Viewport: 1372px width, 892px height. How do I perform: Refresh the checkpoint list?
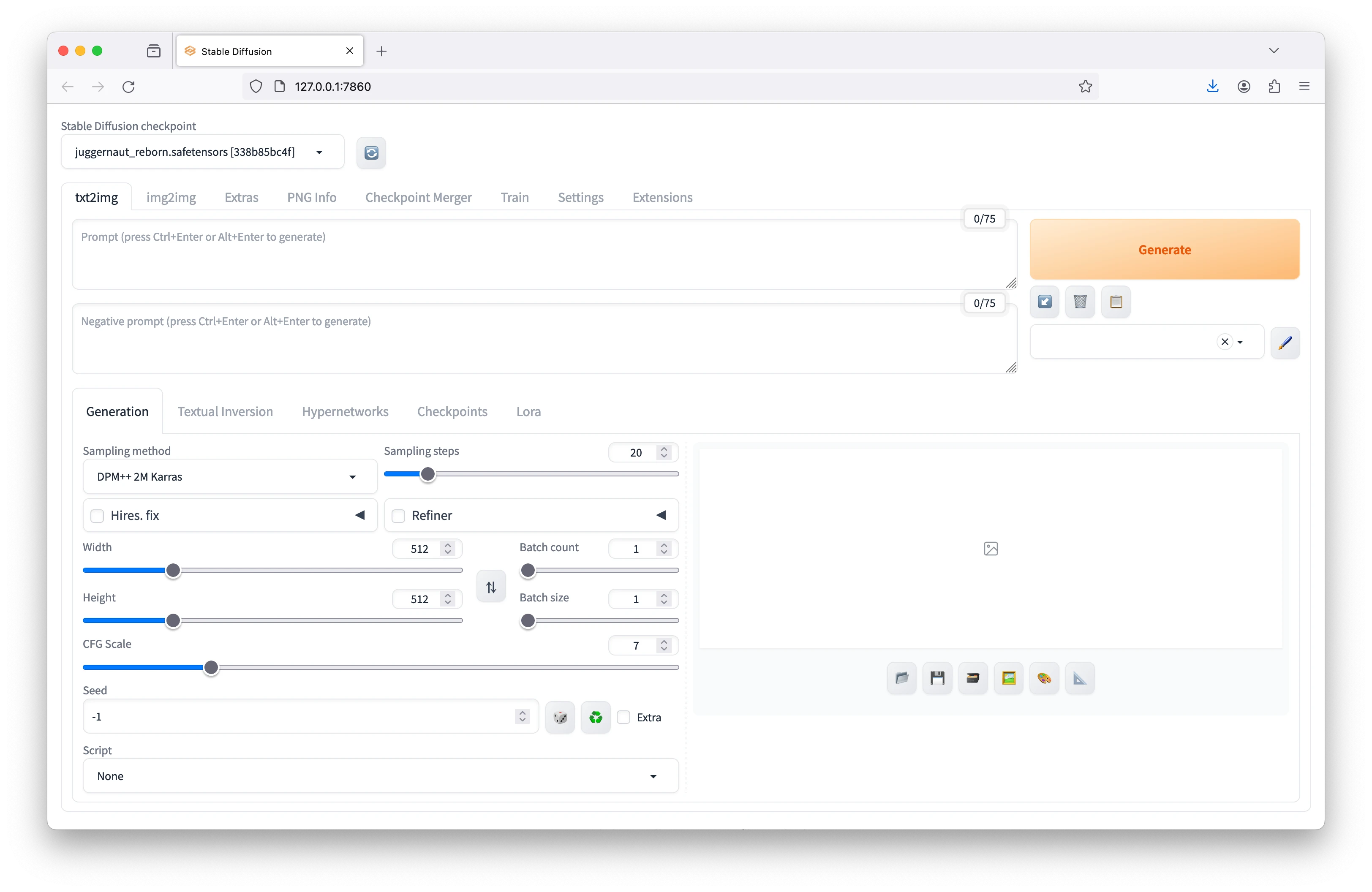point(371,152)
